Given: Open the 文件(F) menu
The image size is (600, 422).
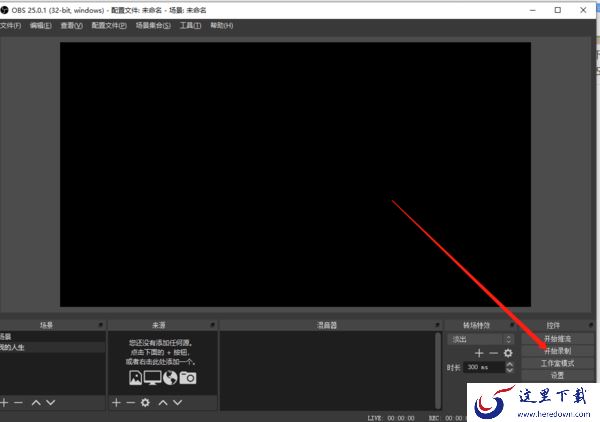Looking at the screenshot, I should tap(10, 26).
